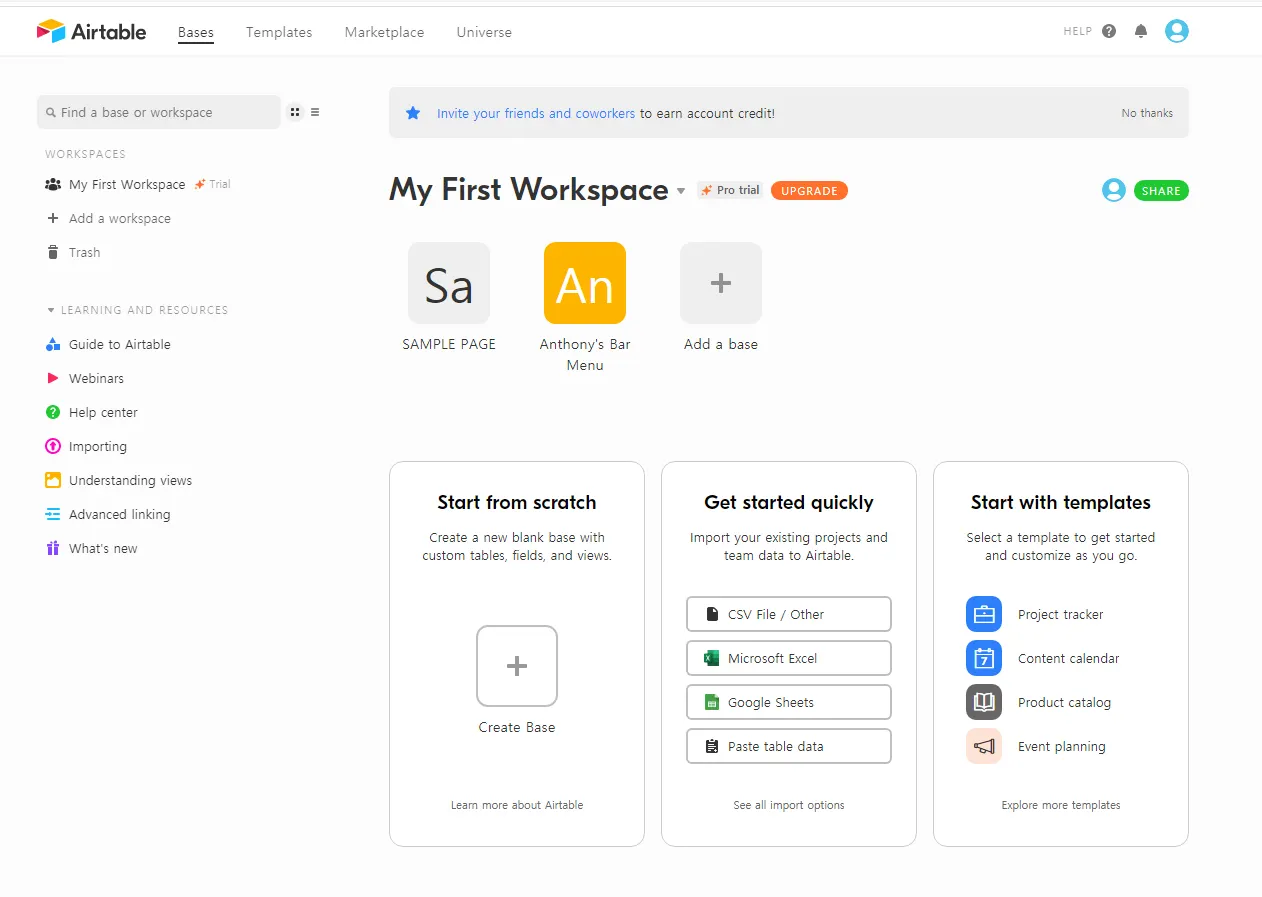Click the orange UPGRADE button
Viewport: 1262px width, 897px height.
[x=809, y=190]
